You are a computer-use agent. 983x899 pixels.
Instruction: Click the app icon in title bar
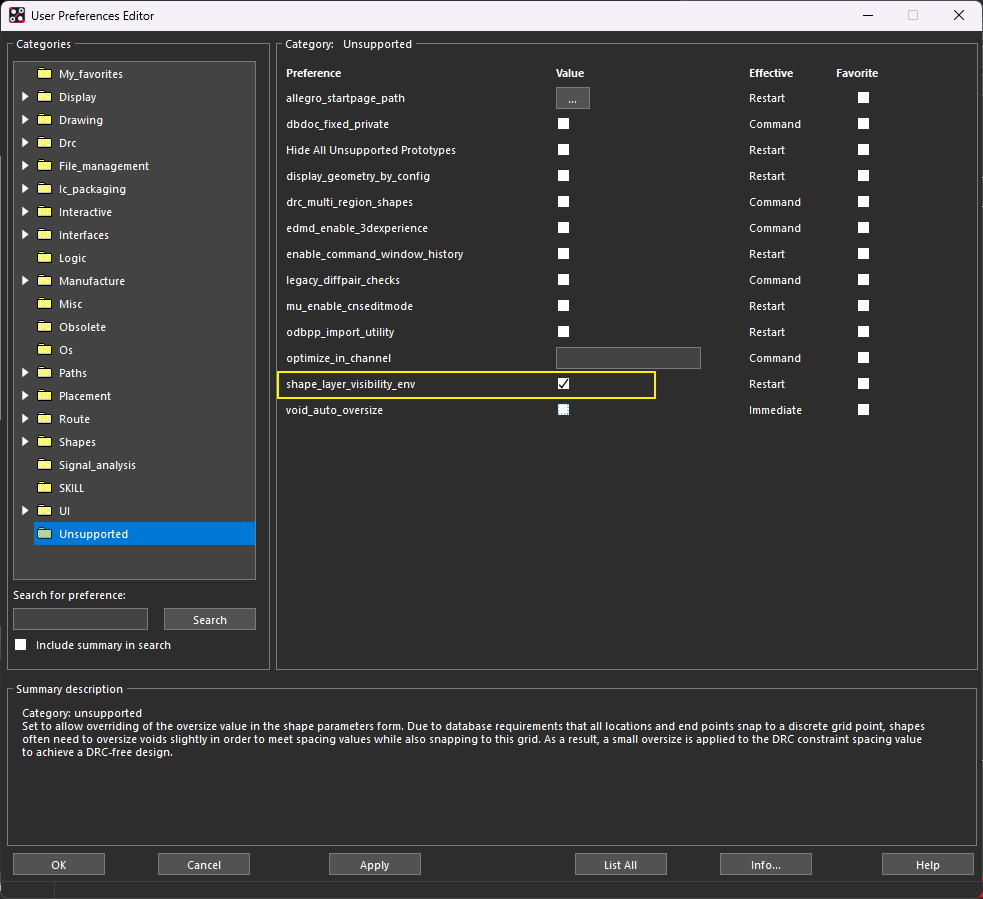[x=17, y=16]
